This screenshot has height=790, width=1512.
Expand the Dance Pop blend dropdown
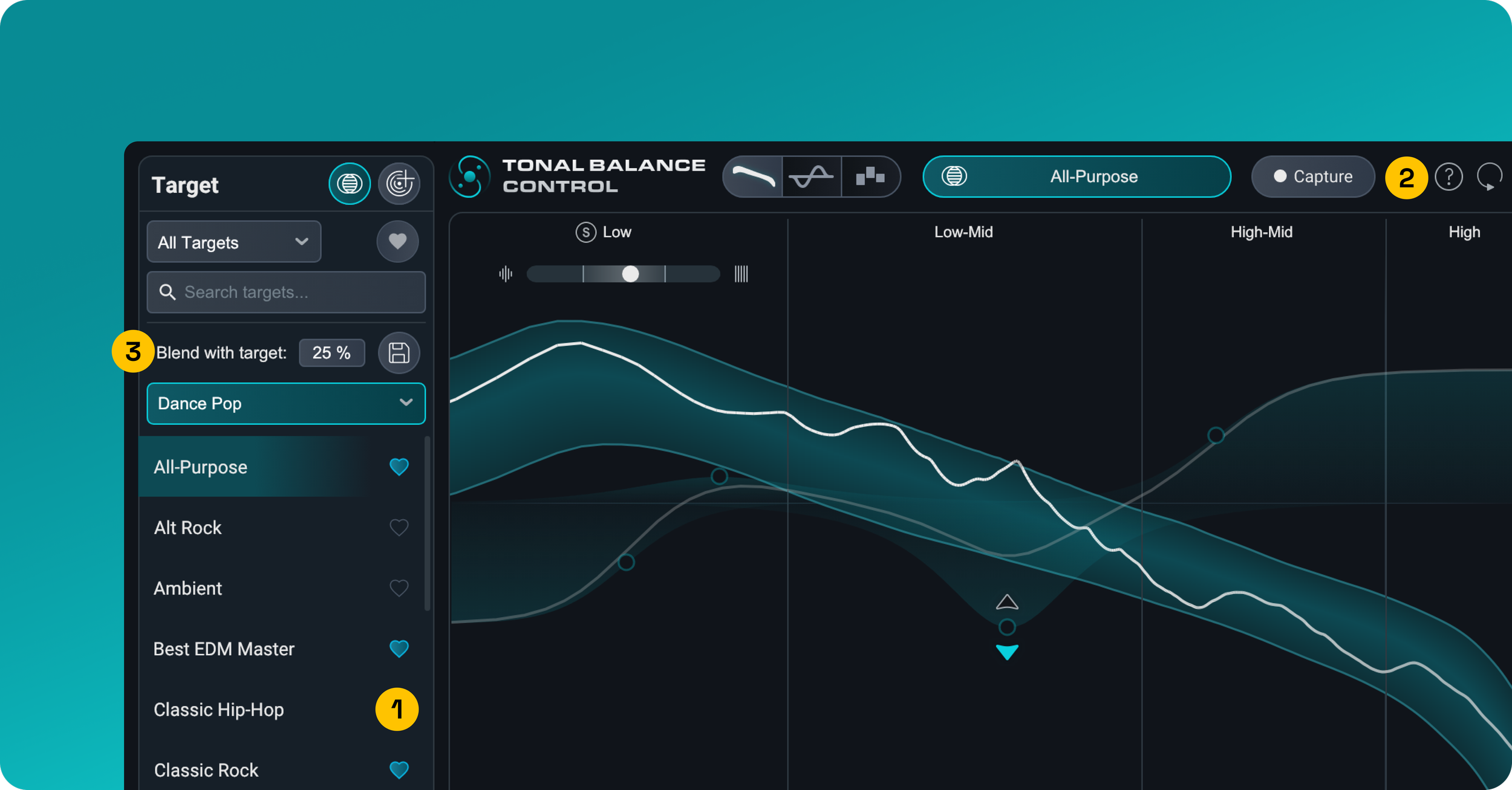[285, 403]
